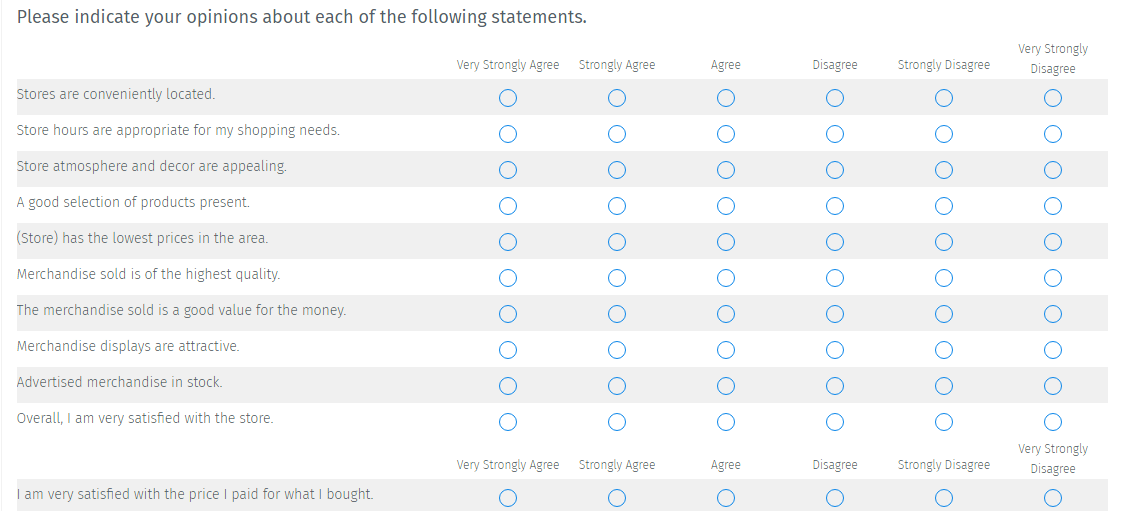This screenshot has width=1122, height=511.
Task: Mark Very Strongly Agree for good value statement
Action: (508, 314)
